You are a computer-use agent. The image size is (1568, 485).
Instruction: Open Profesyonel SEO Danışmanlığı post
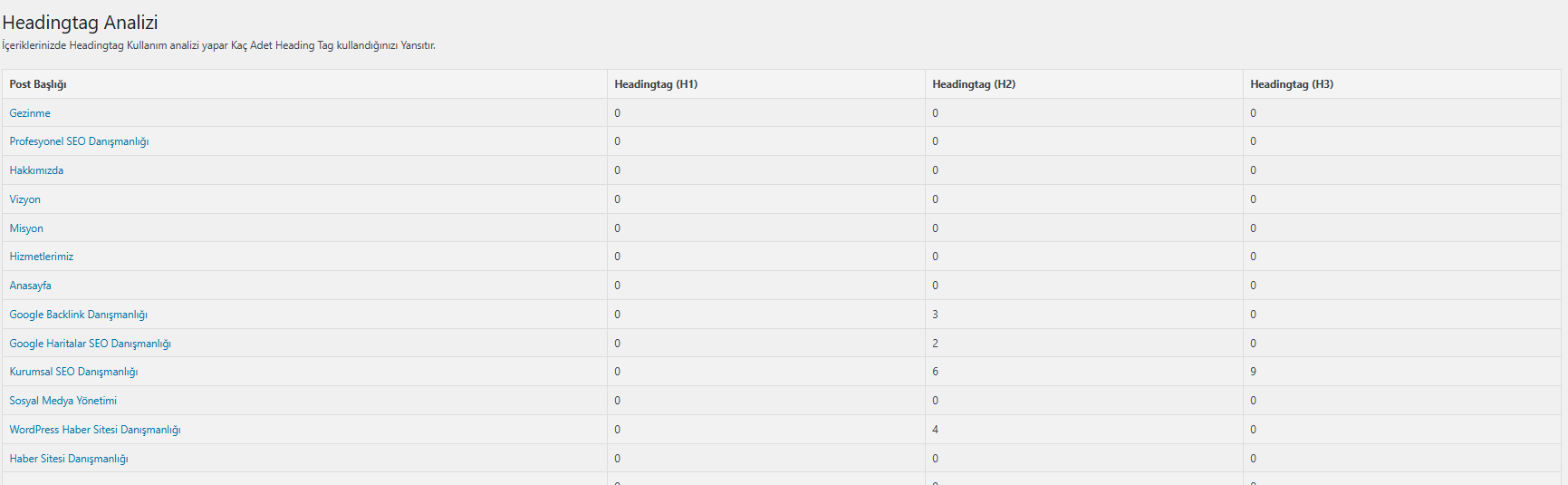79,141
